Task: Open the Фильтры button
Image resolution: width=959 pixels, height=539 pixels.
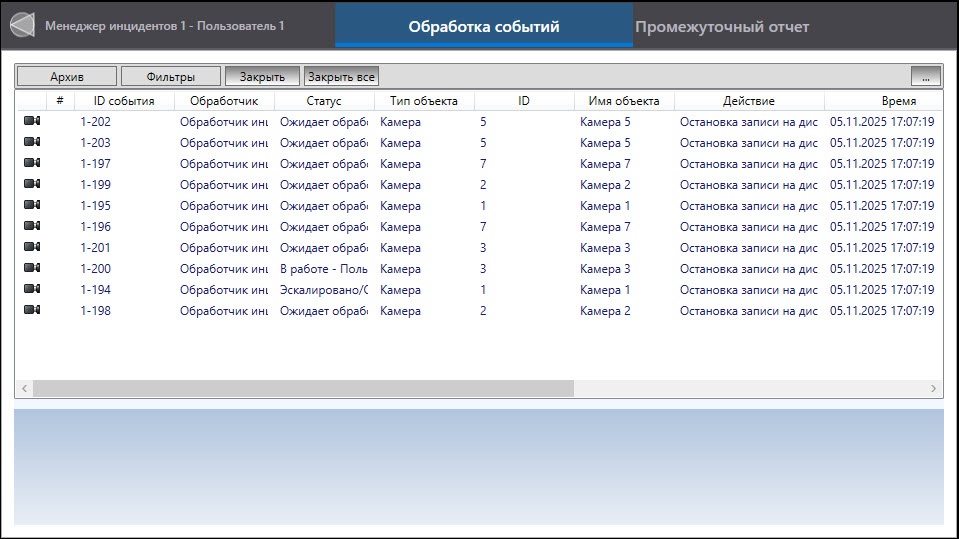Action: (171, 76)
